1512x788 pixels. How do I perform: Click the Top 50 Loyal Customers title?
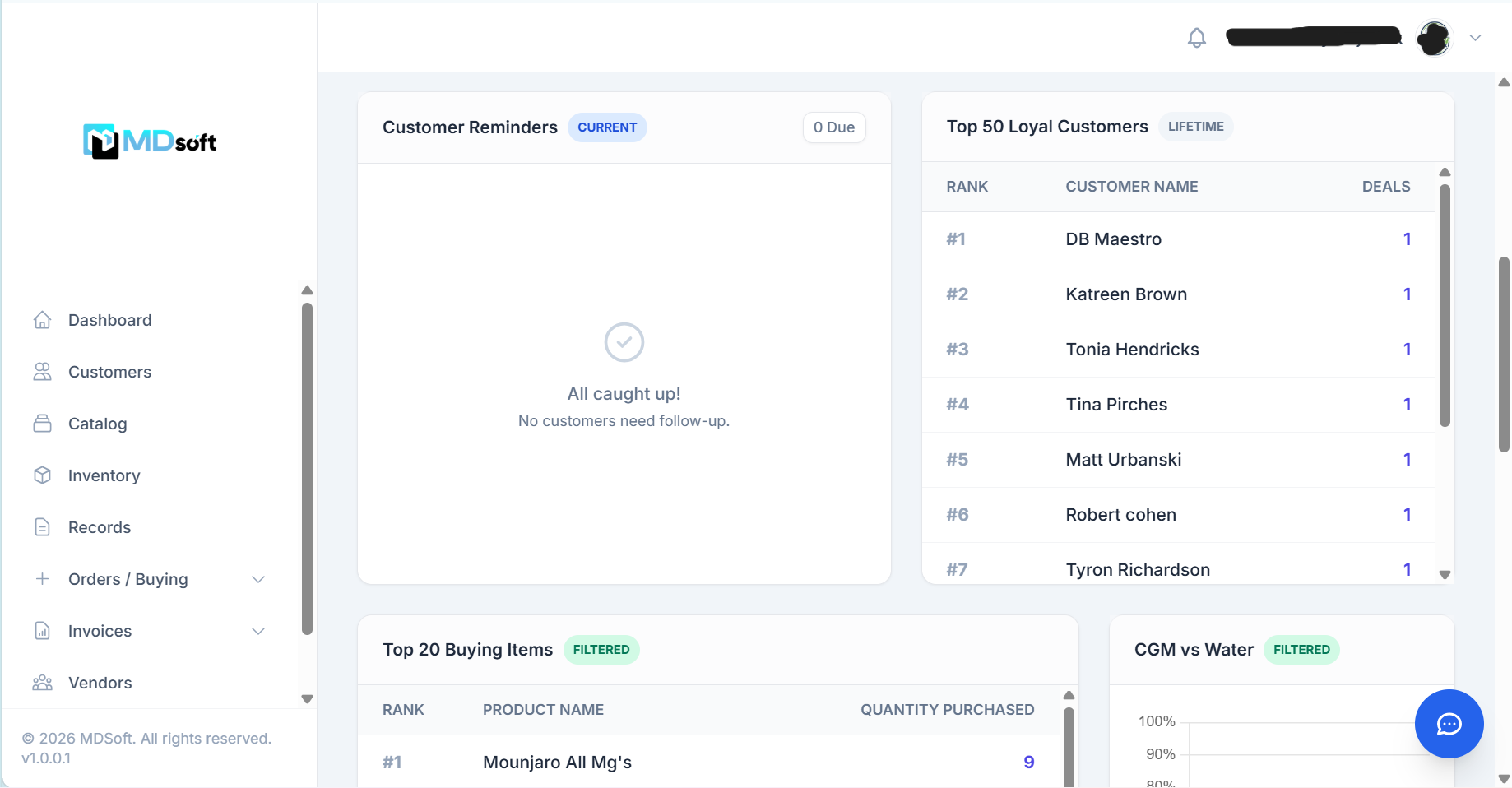pyautogui.click(x=1047, y=127)
